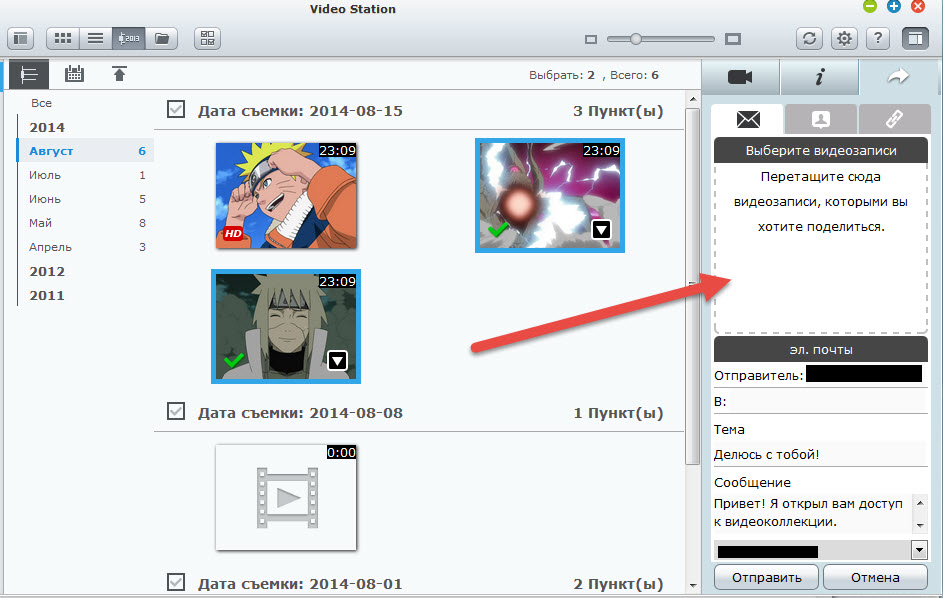Viewport: 943px width, 598px height.
Task: Click the Дата съемки: 2014-08-15 heading
Action: tap(300, 111)
